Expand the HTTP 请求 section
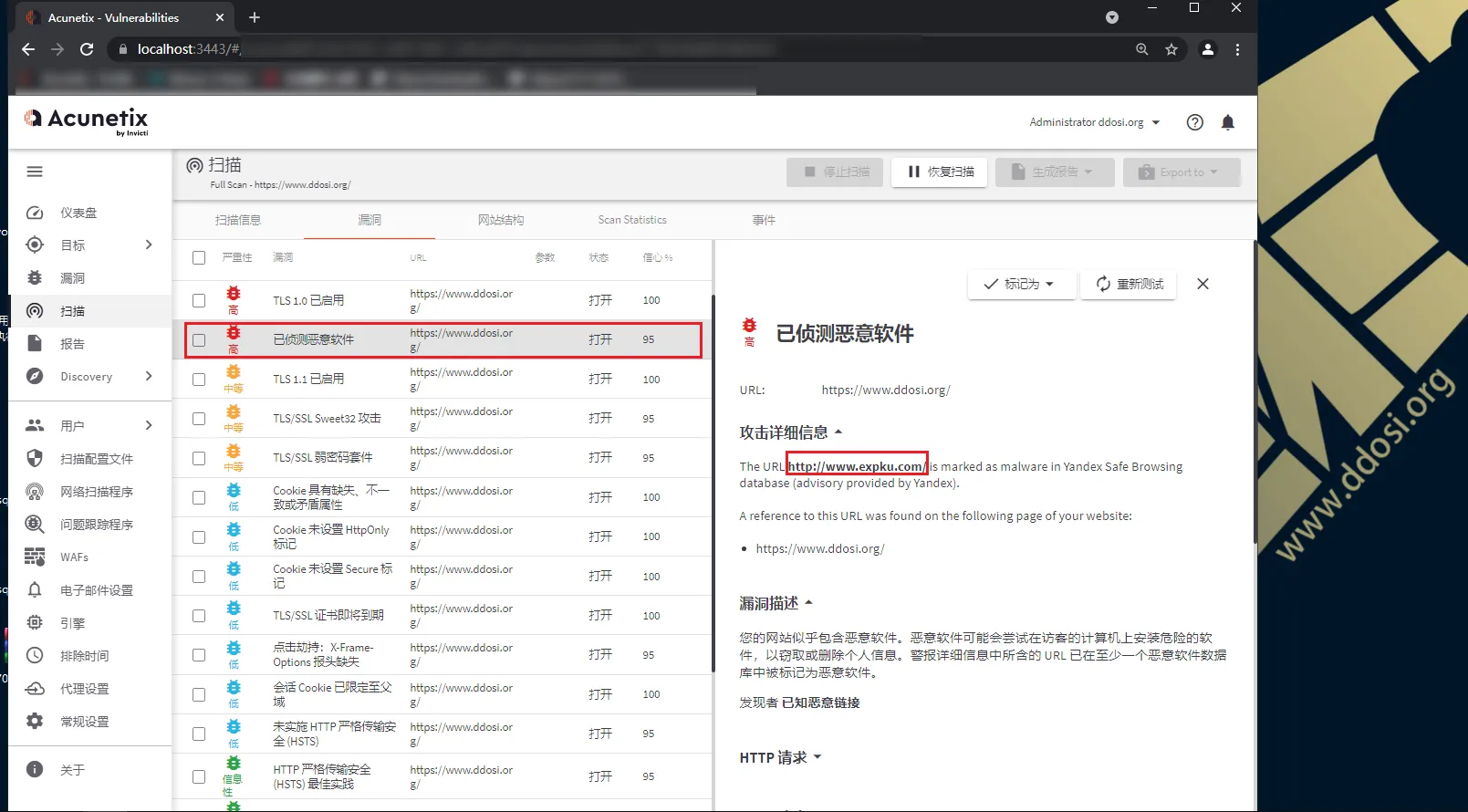1468x812 pixels. coord(780,757)
